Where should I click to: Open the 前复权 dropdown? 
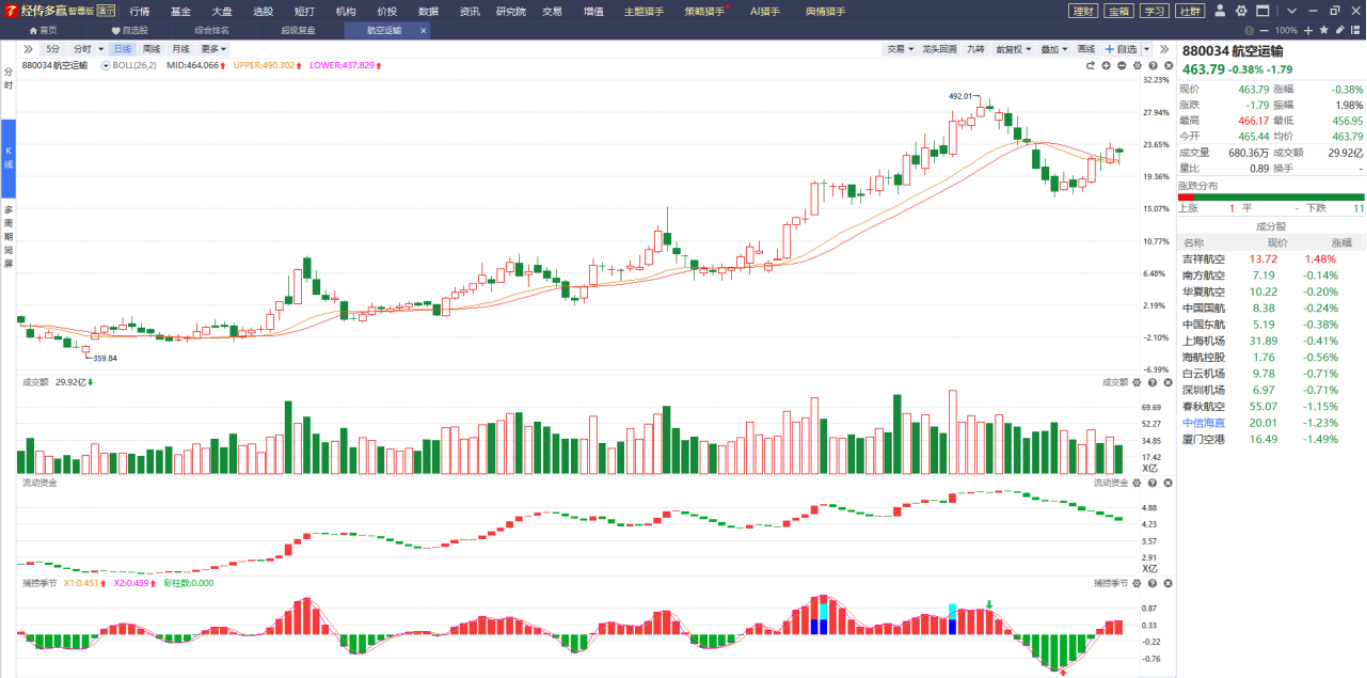1014,49
